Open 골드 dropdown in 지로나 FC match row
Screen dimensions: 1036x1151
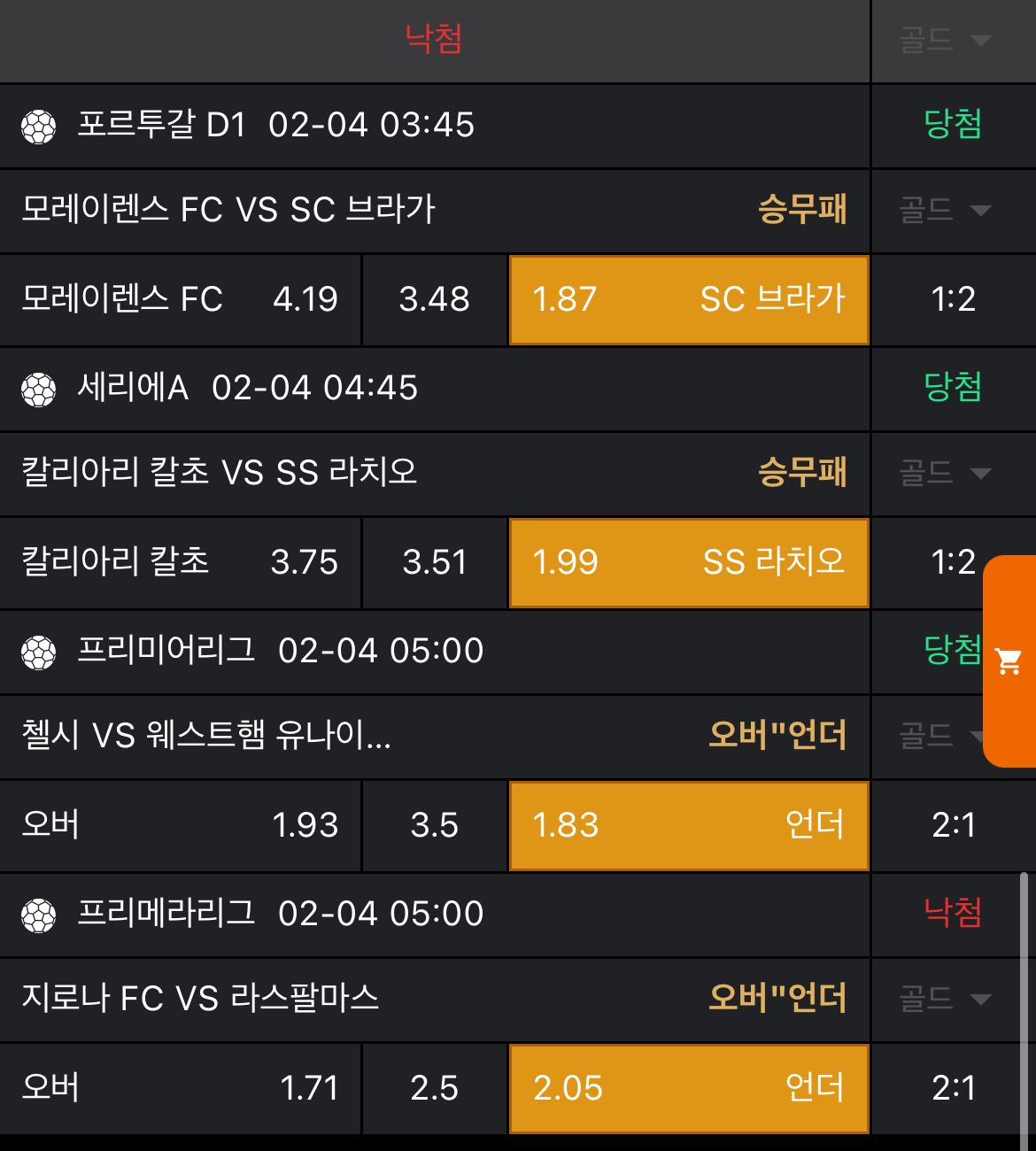pos(944,1000)
